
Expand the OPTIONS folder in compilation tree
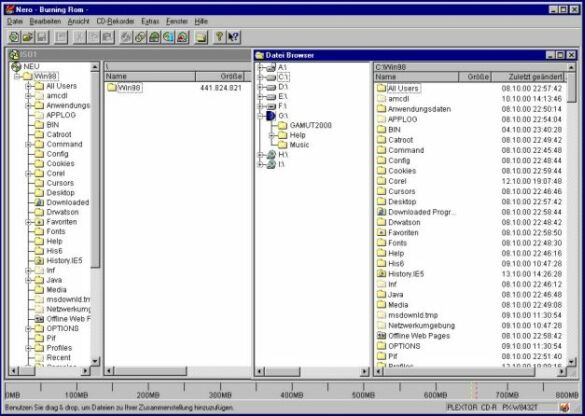point(28,329)
